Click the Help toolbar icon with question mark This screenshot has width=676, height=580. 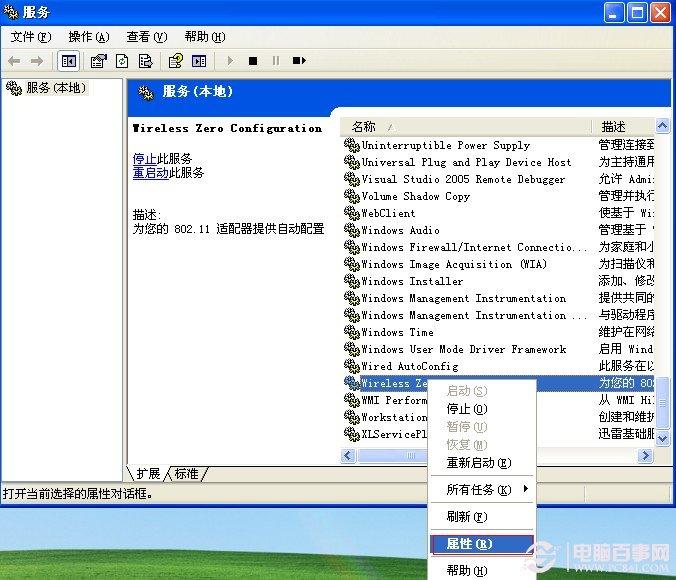pyautogui.click(x=175, y=61)
